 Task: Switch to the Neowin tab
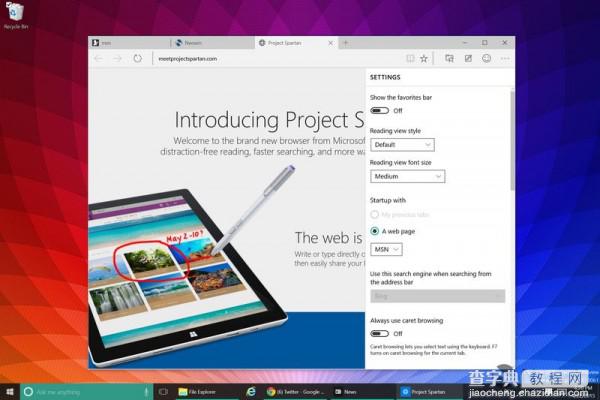(x=212, y=43)
